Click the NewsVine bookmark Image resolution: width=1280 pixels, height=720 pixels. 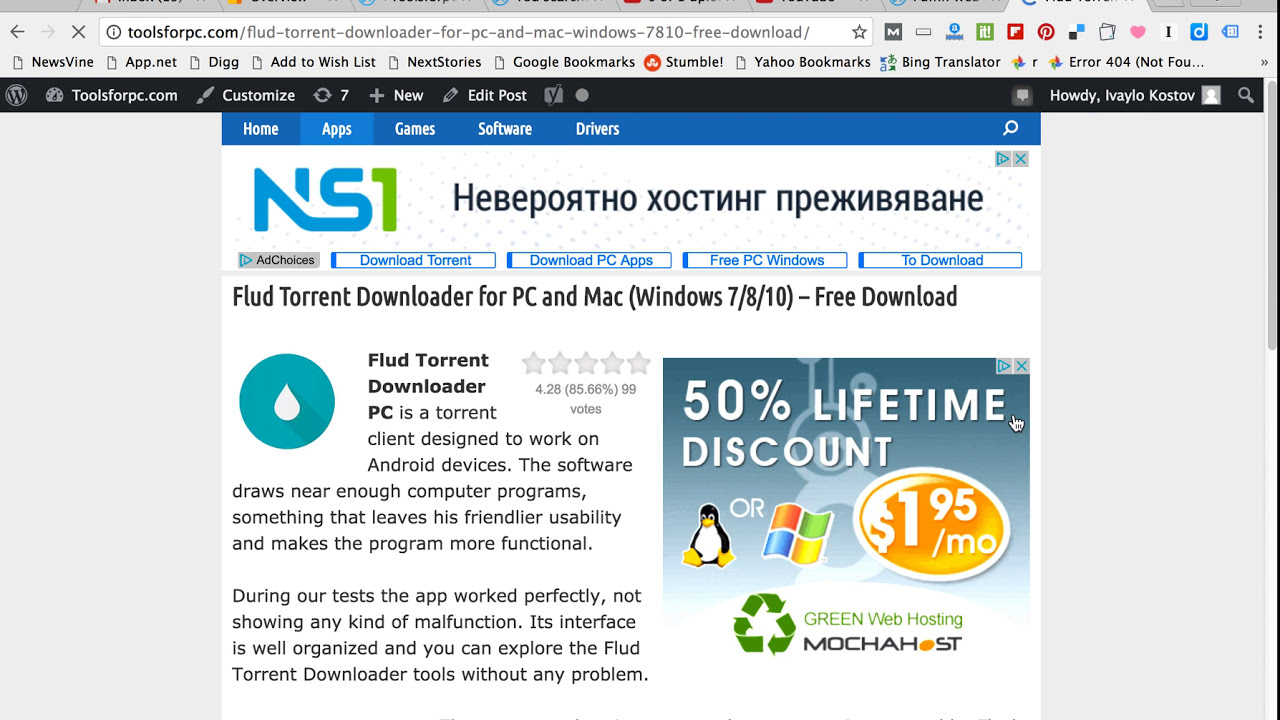(x=53, y=62)
